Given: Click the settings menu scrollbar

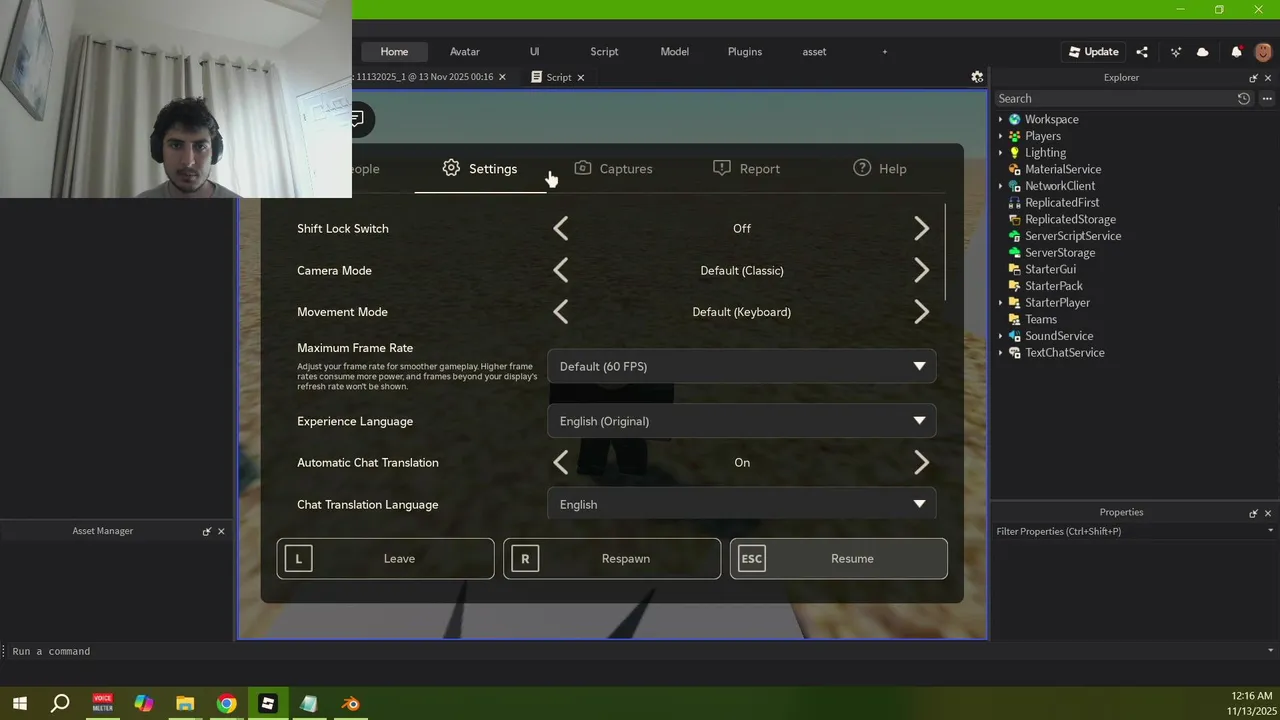Looking at the screenshot, I should pos(945,252).
